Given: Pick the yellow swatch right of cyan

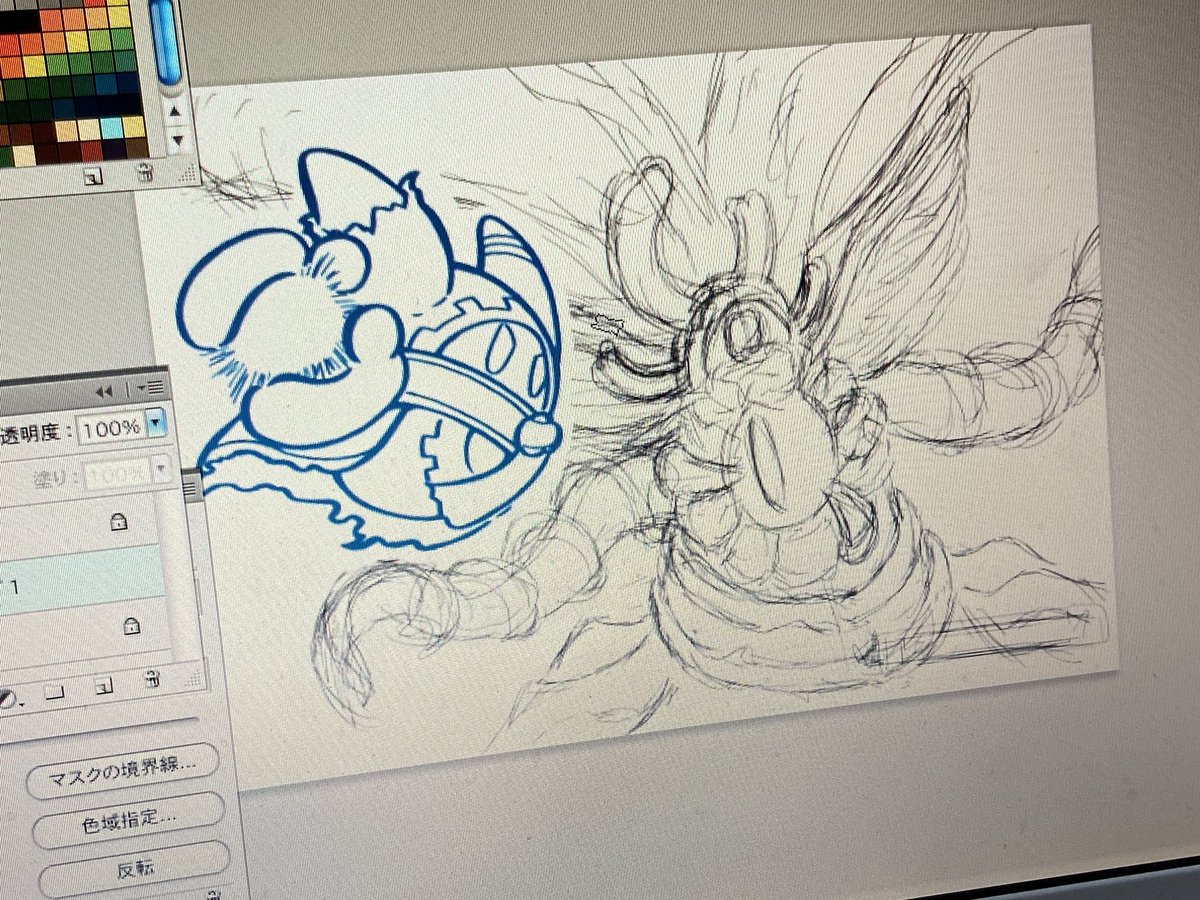Looking at the screenshot, I should click(x=134, y=127).
